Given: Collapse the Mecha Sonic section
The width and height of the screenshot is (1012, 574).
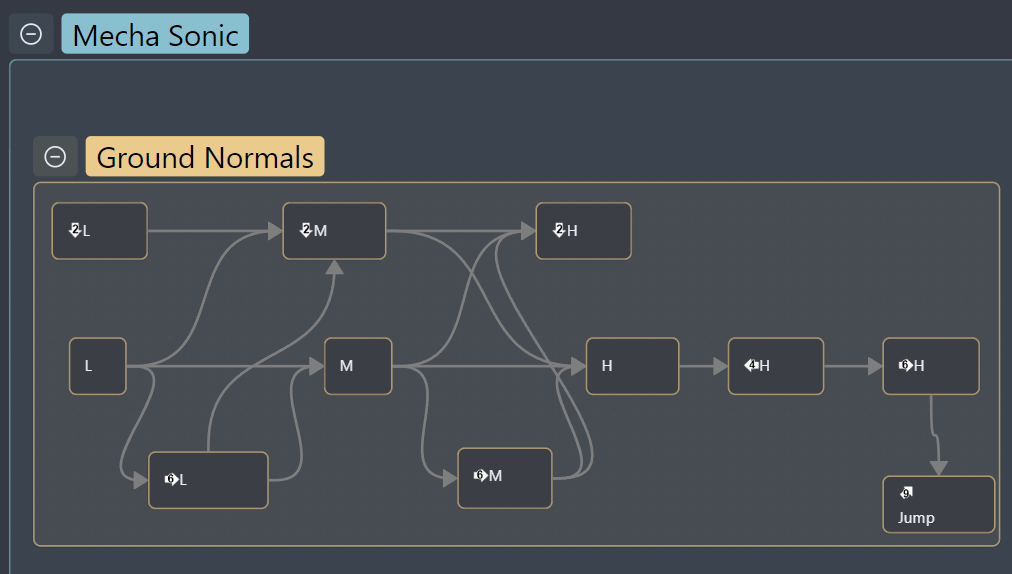Looking at the screenshot, I should 31,34.
